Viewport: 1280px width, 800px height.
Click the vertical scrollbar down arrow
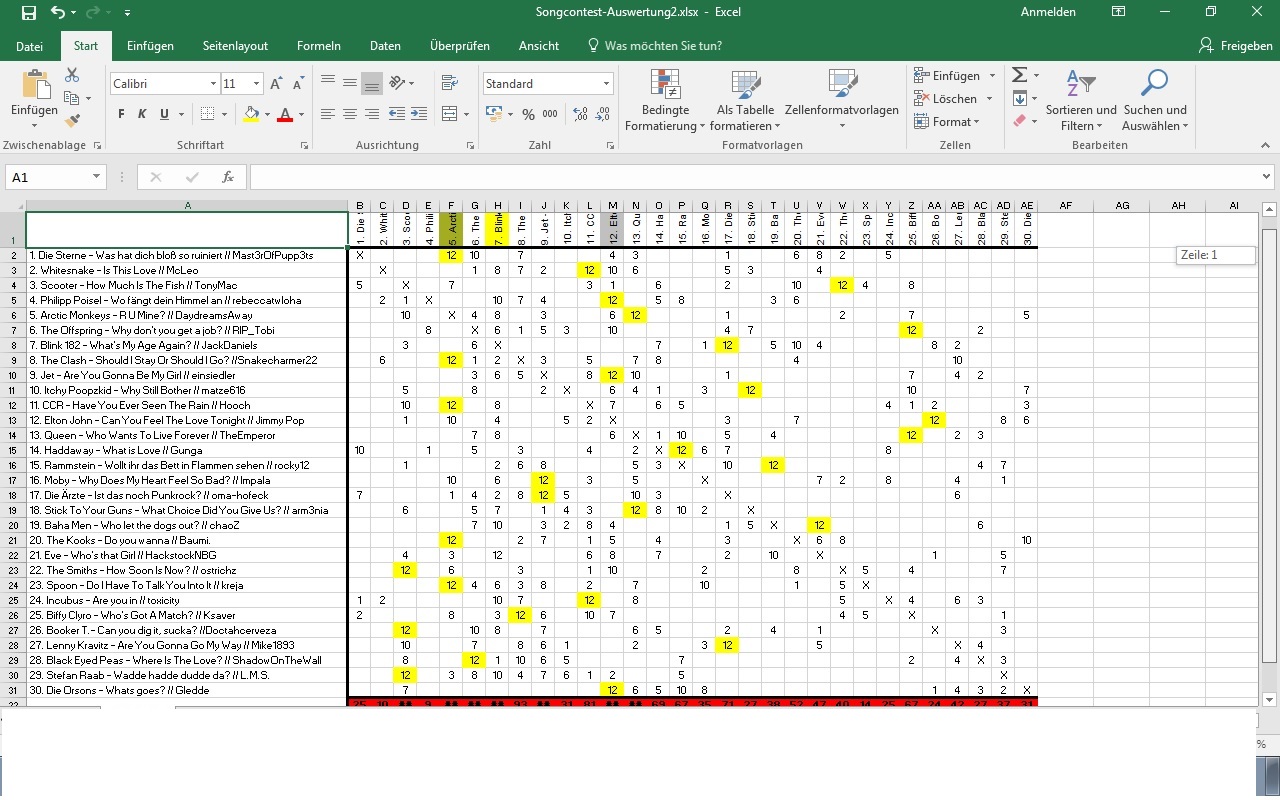click(x=1270, y=699)
